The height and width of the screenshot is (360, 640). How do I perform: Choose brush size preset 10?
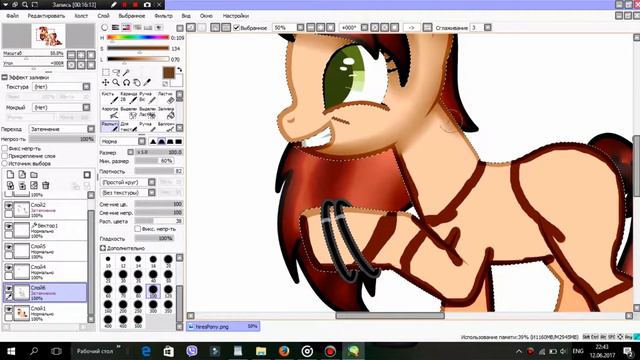(108, 261)
